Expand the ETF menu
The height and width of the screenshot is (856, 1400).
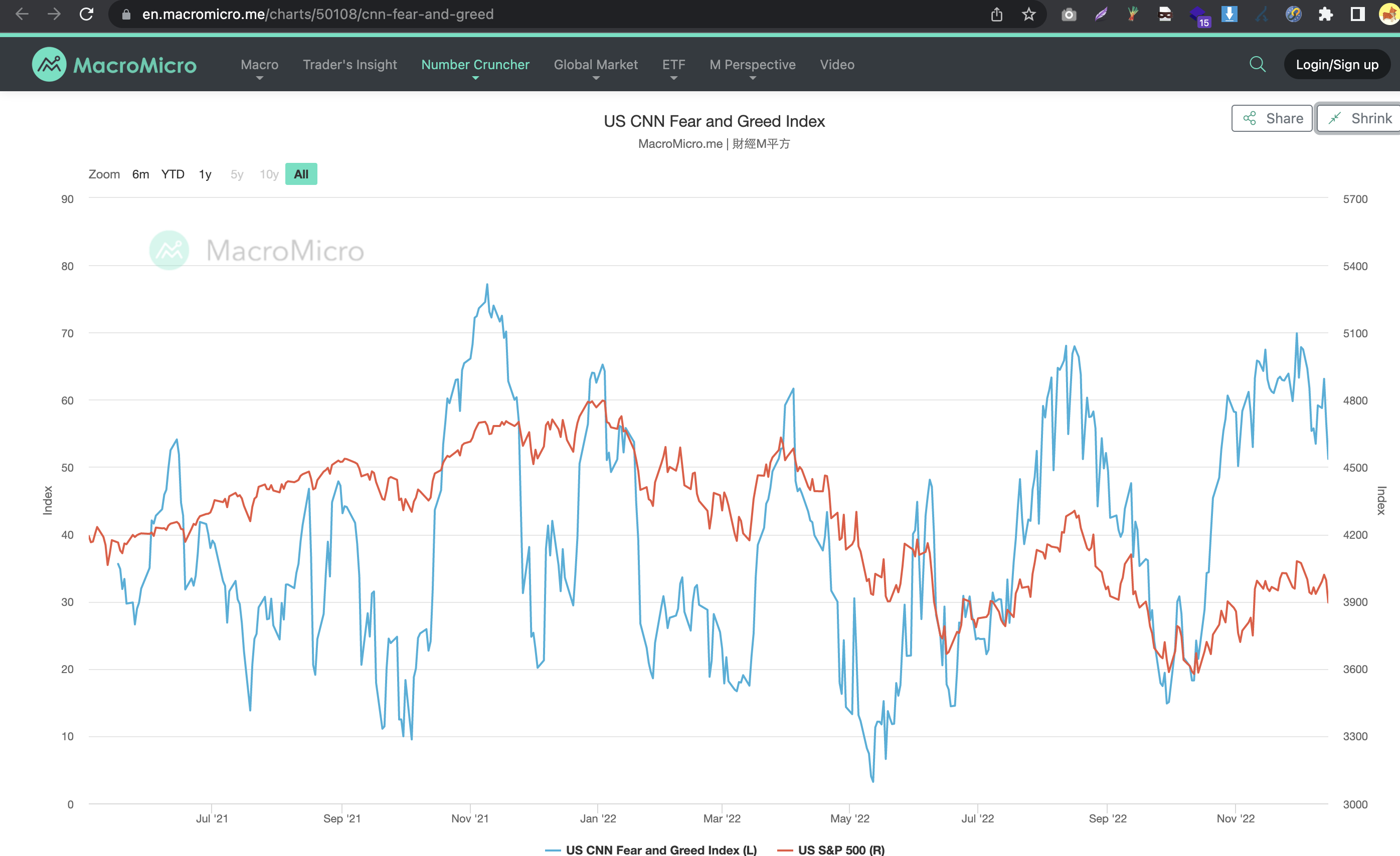click(x=673, y=65)
